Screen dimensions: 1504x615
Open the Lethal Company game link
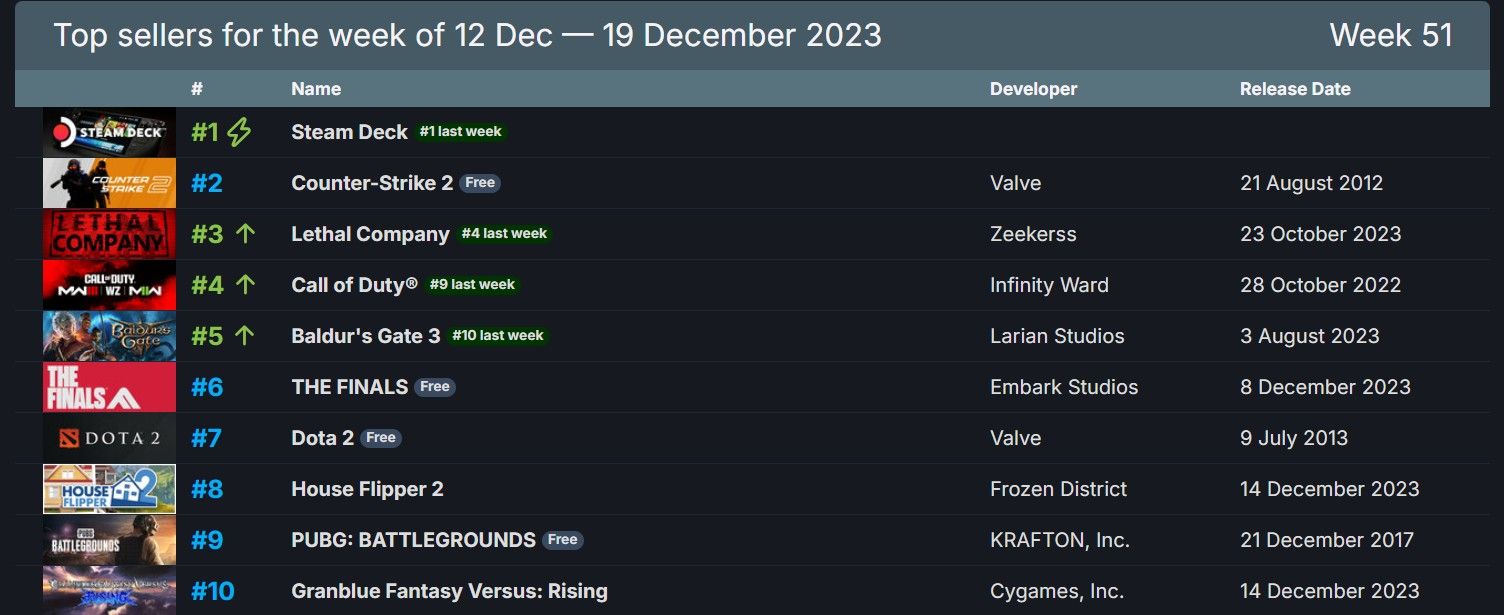tap(370, 234)
